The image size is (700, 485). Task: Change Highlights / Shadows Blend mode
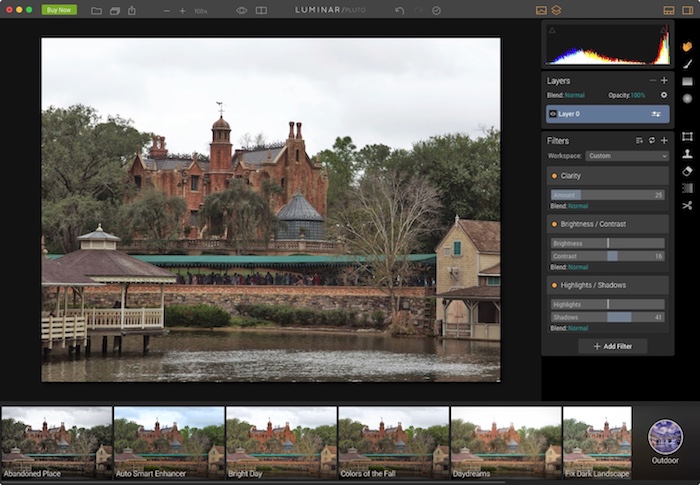(578, 328)
